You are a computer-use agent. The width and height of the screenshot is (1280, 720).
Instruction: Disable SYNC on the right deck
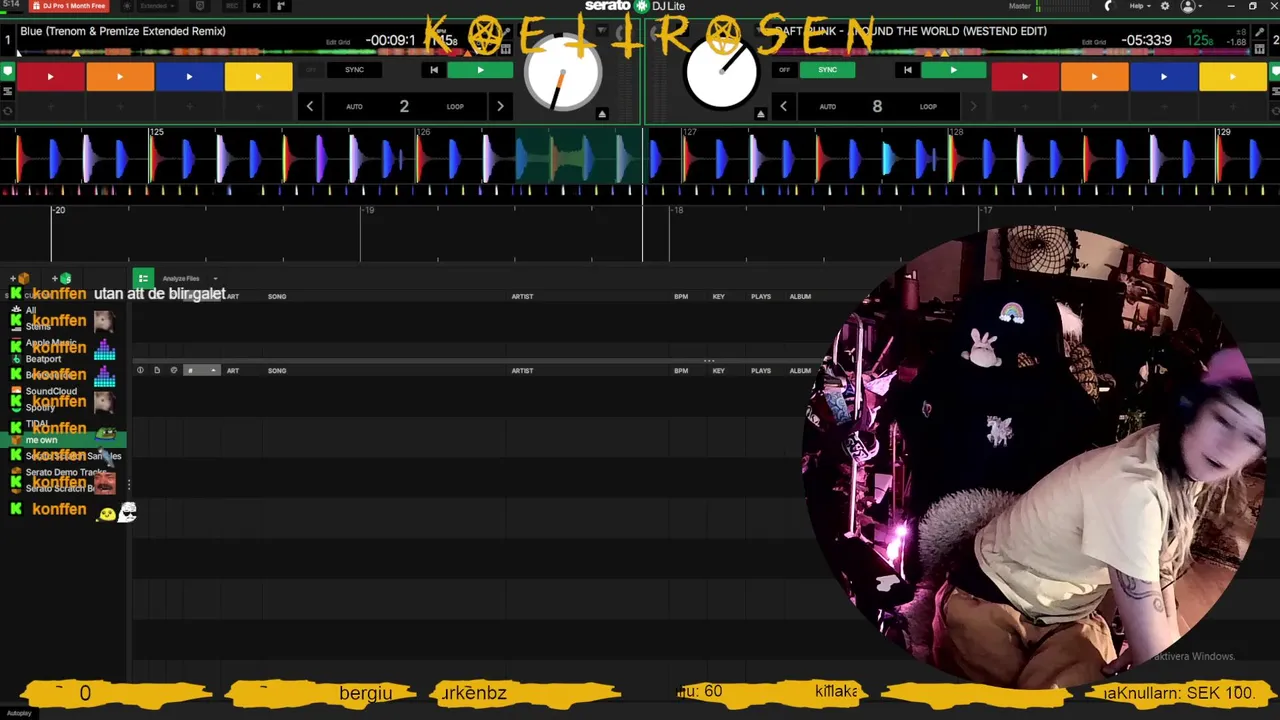point(827,70)
